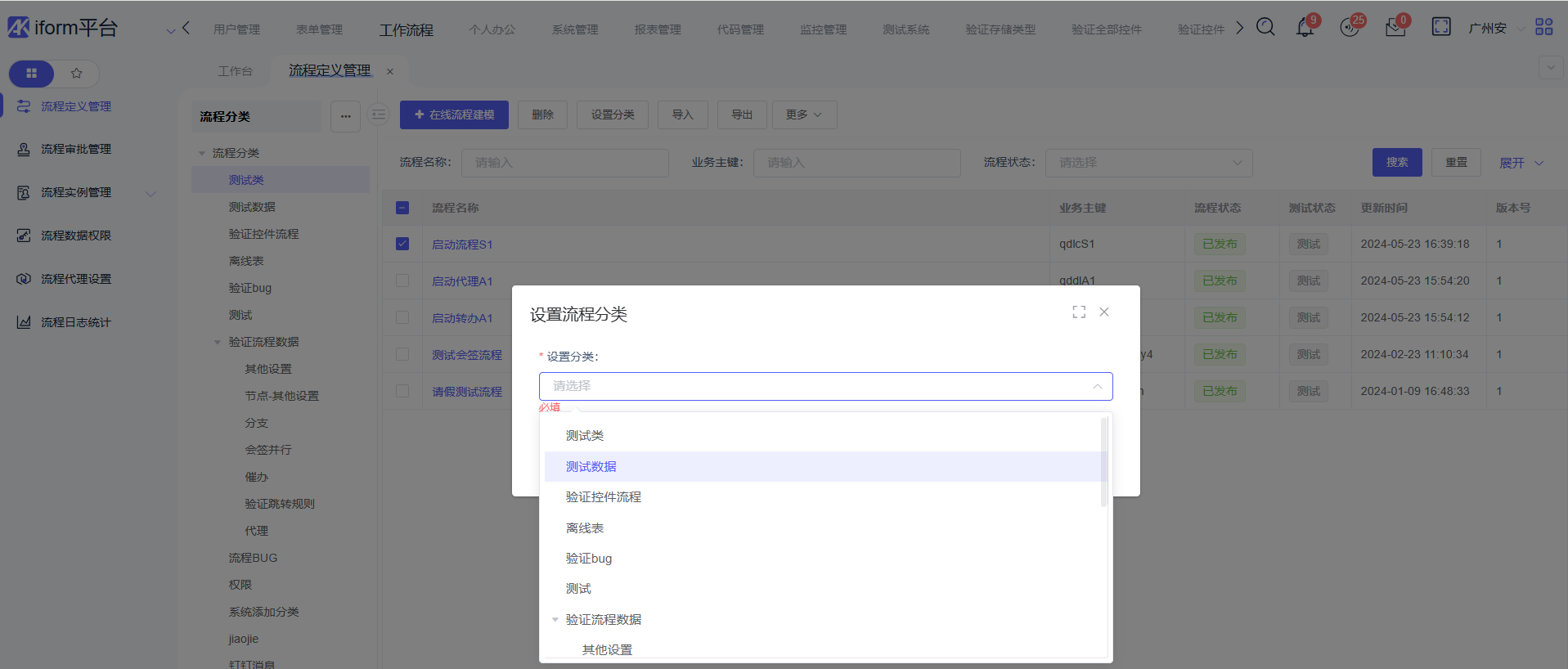Open the 系统管理 top menu
Screen dimensions: 1568x669
click(574, 29)
